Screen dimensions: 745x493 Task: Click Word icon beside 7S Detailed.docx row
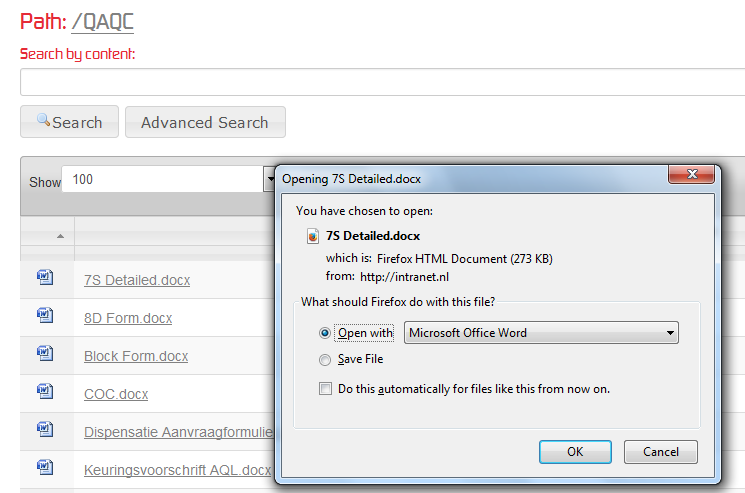[x=45, y=277]
